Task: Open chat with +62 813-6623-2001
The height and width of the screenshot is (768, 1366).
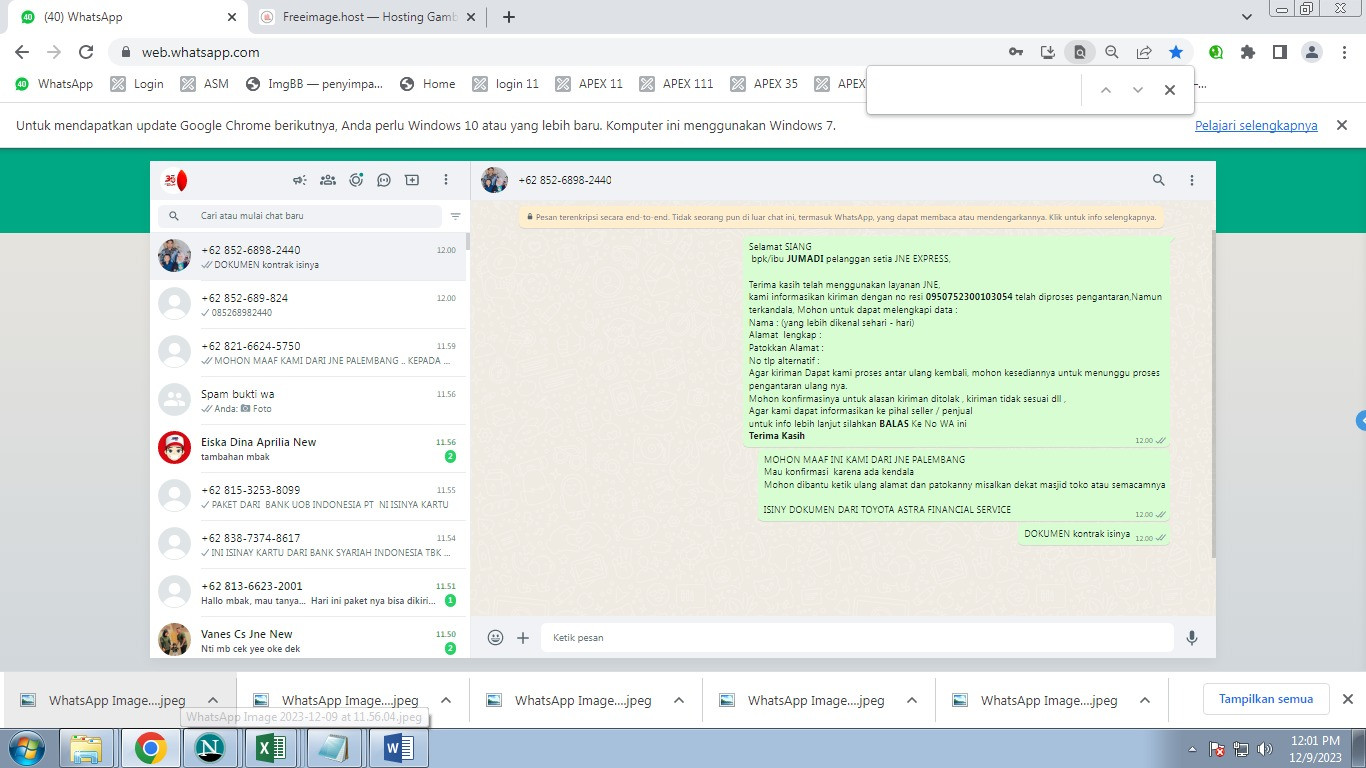Action: pos(308,593)
